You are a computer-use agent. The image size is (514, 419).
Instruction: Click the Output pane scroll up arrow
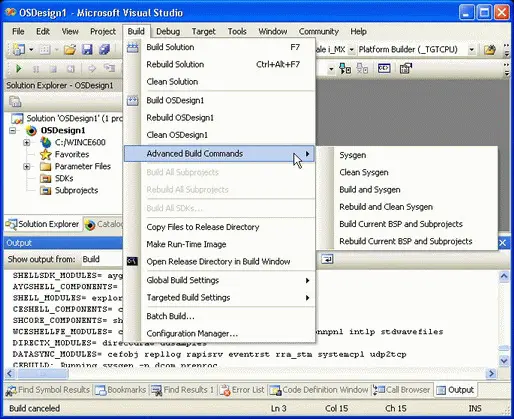[504, 276]
